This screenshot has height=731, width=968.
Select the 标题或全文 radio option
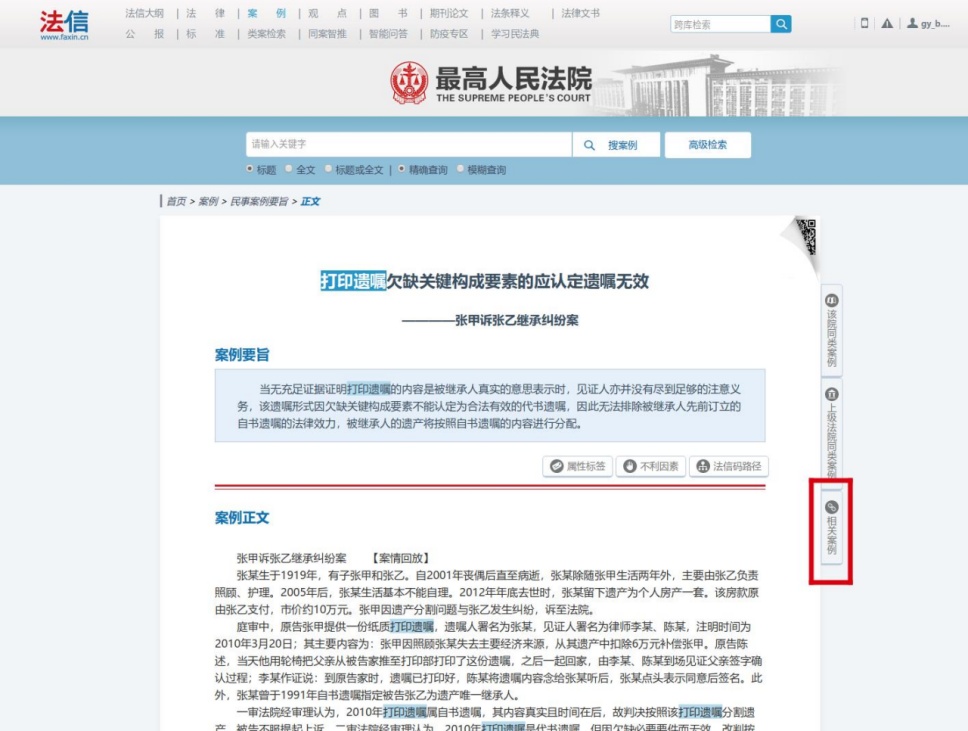[328, 169]
